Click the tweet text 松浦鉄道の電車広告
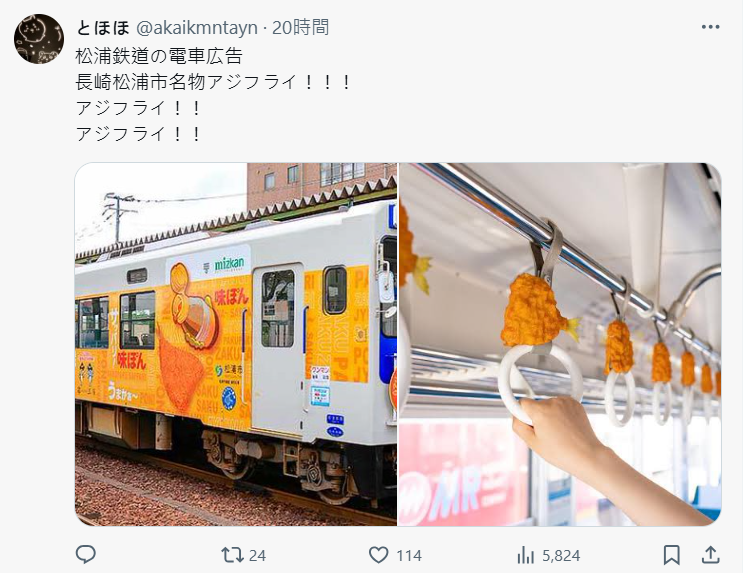The height and width of the screenshot is (573, 743). coord(159,56)
